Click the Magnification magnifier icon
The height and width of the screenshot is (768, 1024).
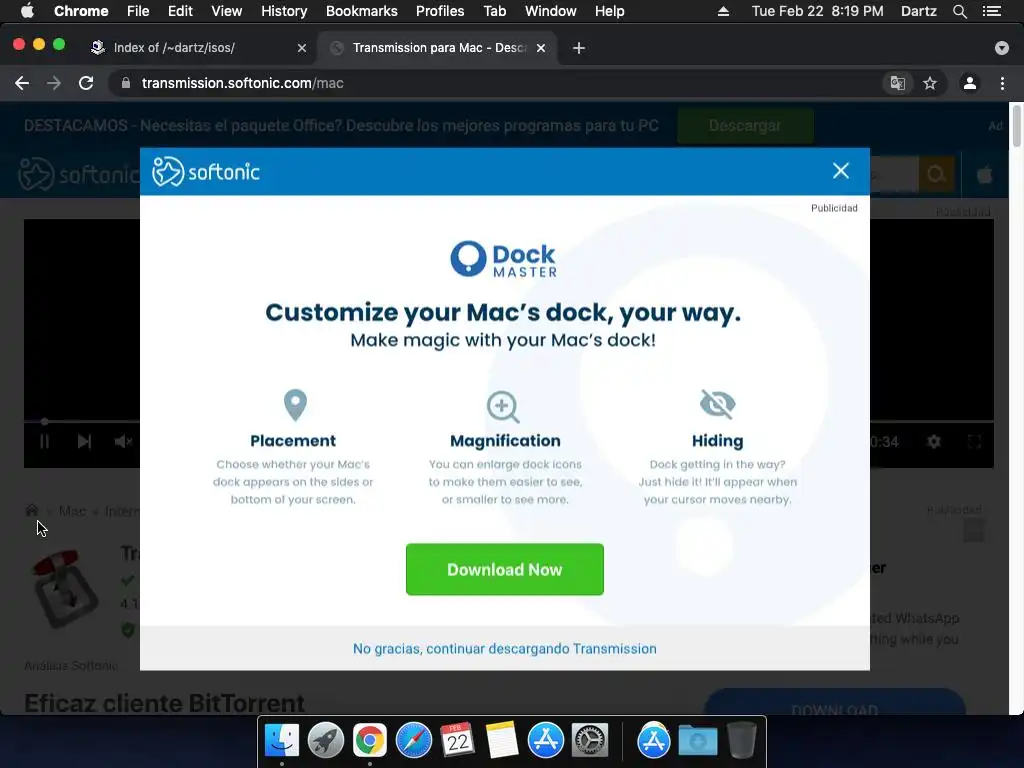click(504, 407)
